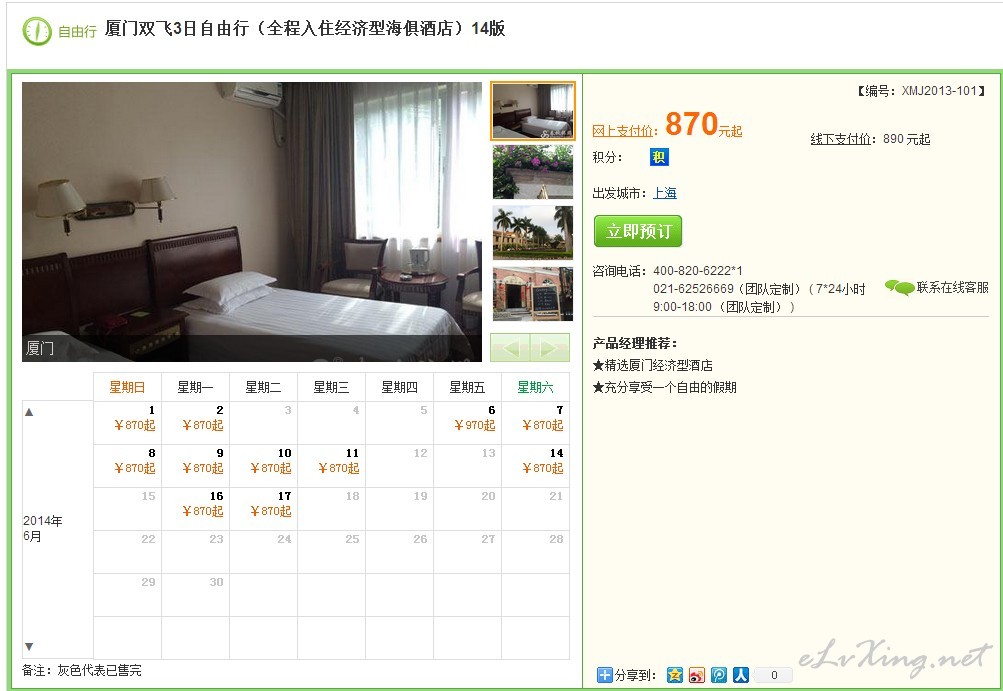Select the hotel room thumbnail
The height and width of the screenshot is (691, 1003).
click(533, 111)
